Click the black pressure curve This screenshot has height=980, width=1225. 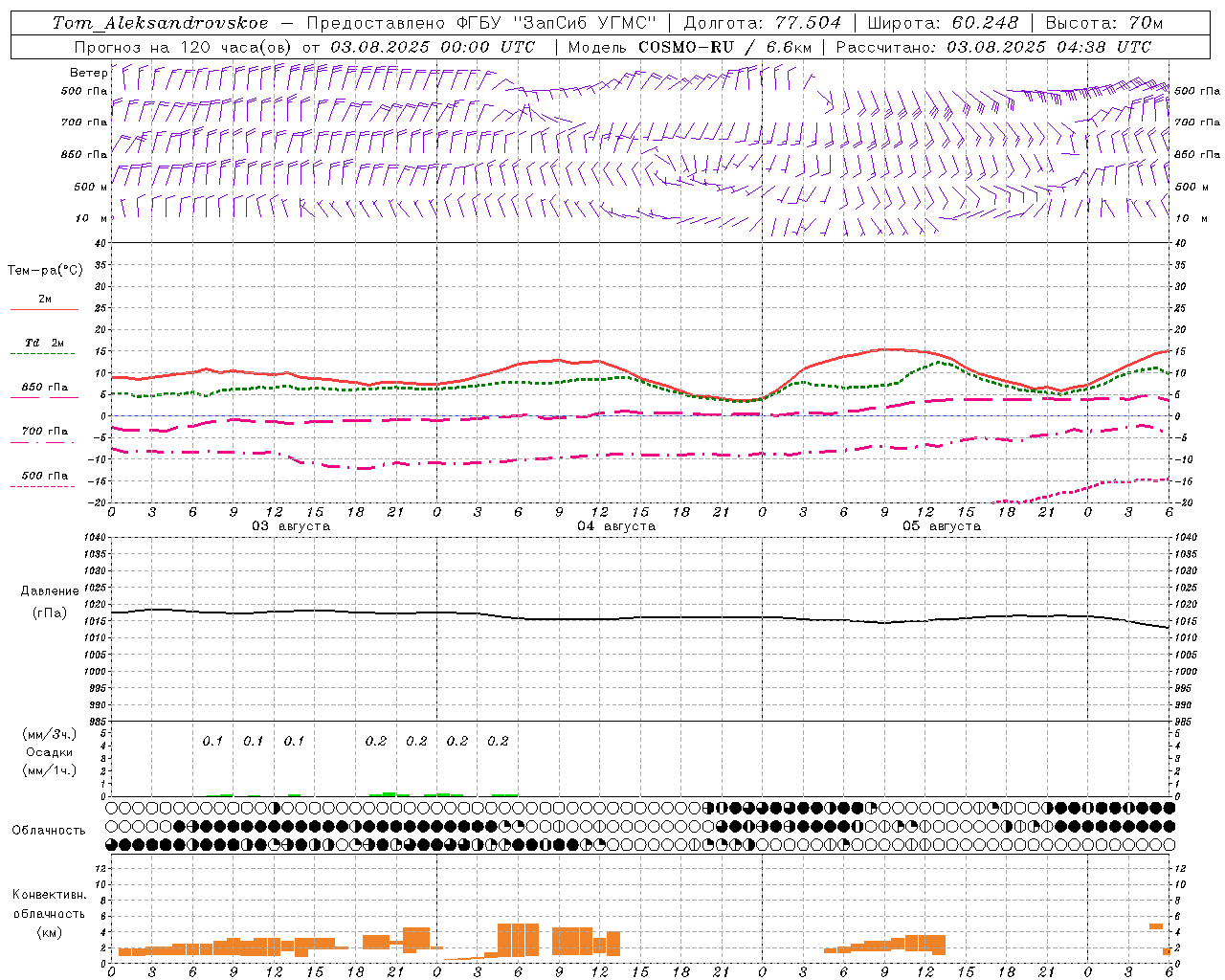coord(641,618)
